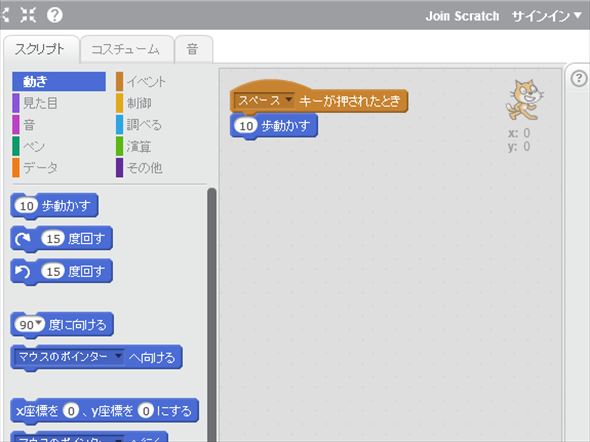Click the clockwise rotate arrow icon
Image resolution: width=590 pixels, height=442 pixels.
(x=23, y=239)
